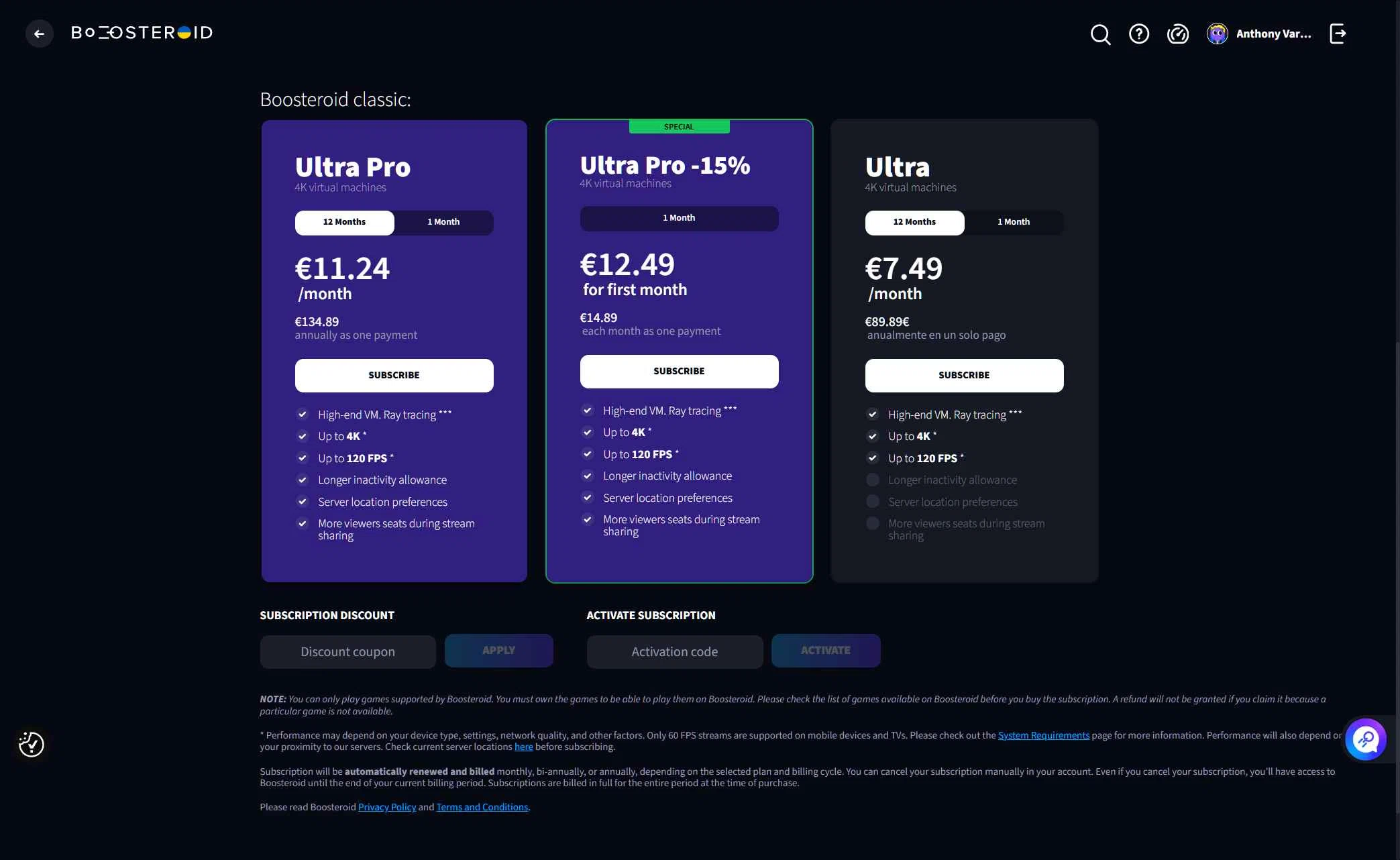
Task: Subscribe to the Ultra plan
Action: pos(964,375)
